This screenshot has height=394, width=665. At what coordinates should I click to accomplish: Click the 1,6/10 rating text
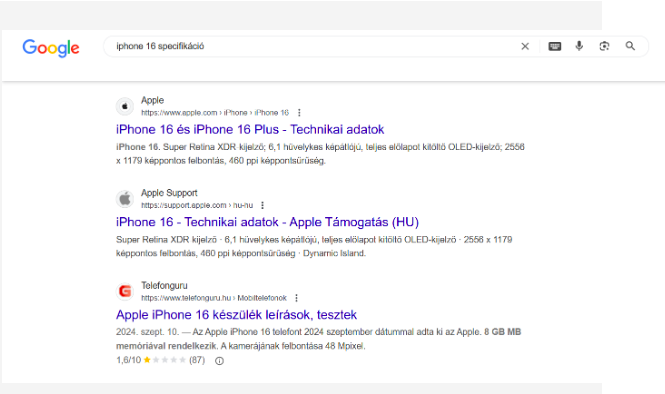[128, 360]
